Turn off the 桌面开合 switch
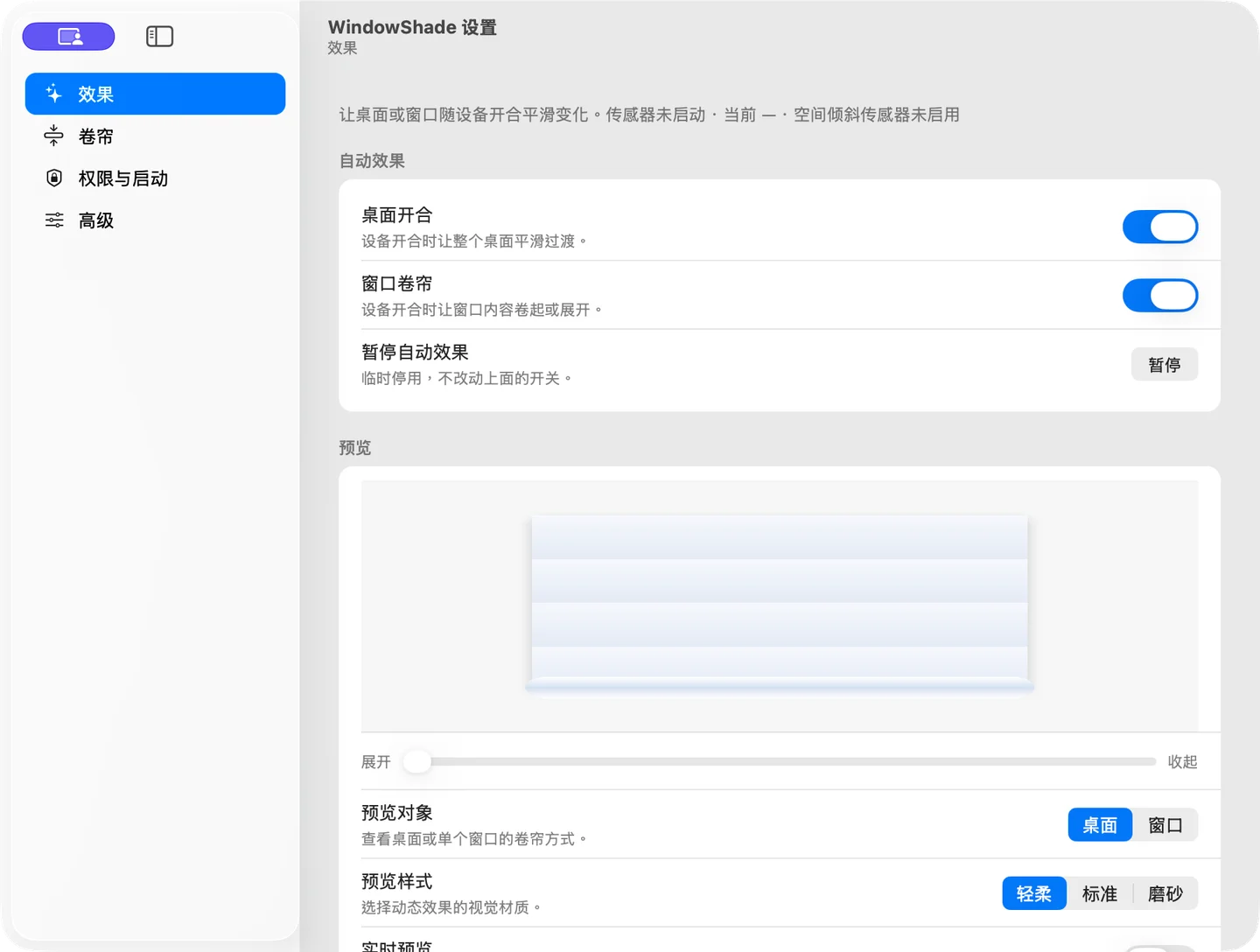1260x952 pixels. click(x=1160, y=227)
